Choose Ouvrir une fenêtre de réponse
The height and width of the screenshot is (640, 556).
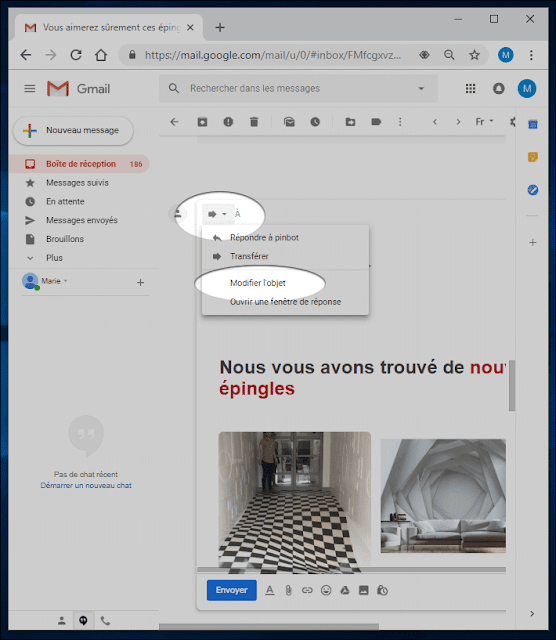pos(285,302)
